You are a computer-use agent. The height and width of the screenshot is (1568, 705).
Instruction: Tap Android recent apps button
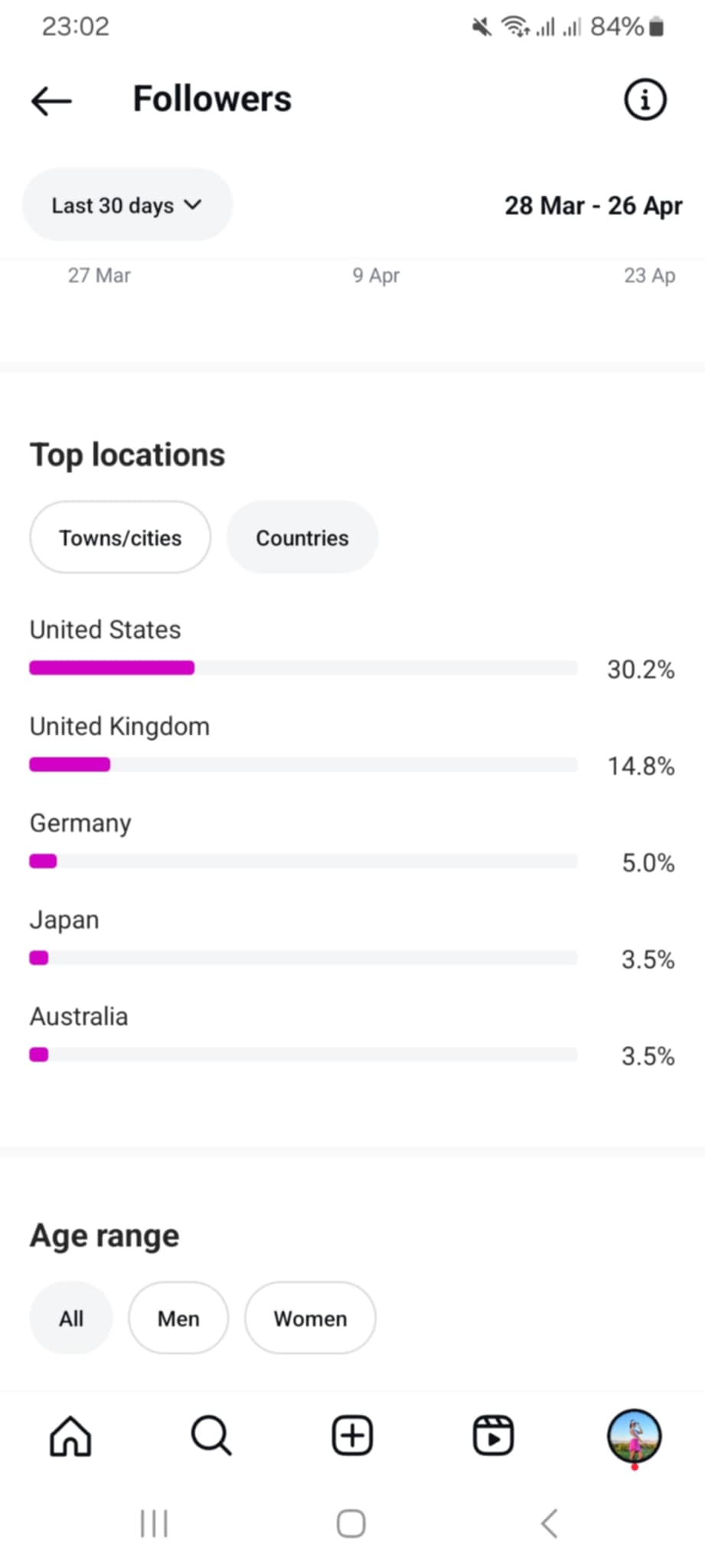154,1524
